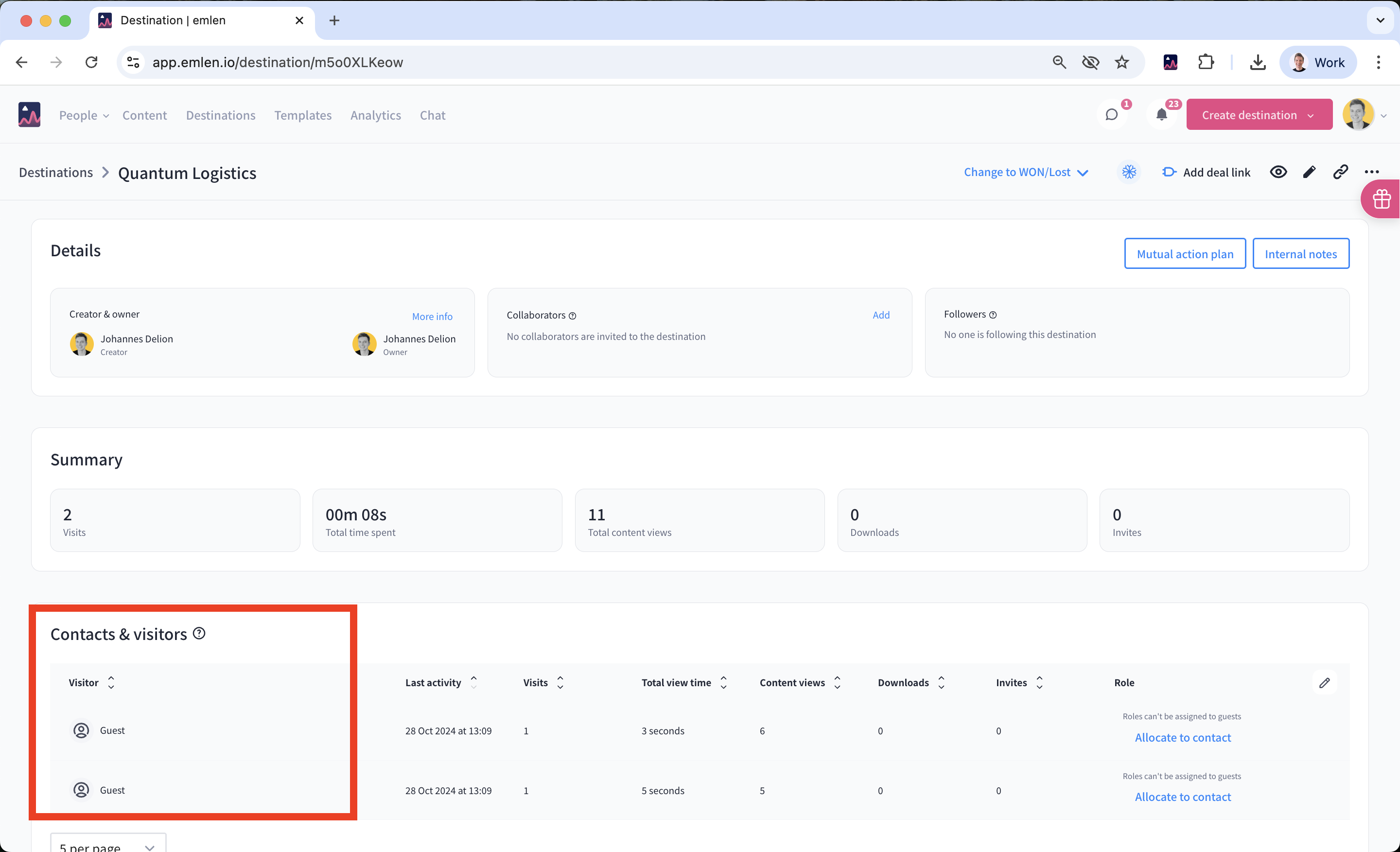The image size is (1400, 852).
Task: Toggle sort on Last activity column
Action: click(473, 682)
